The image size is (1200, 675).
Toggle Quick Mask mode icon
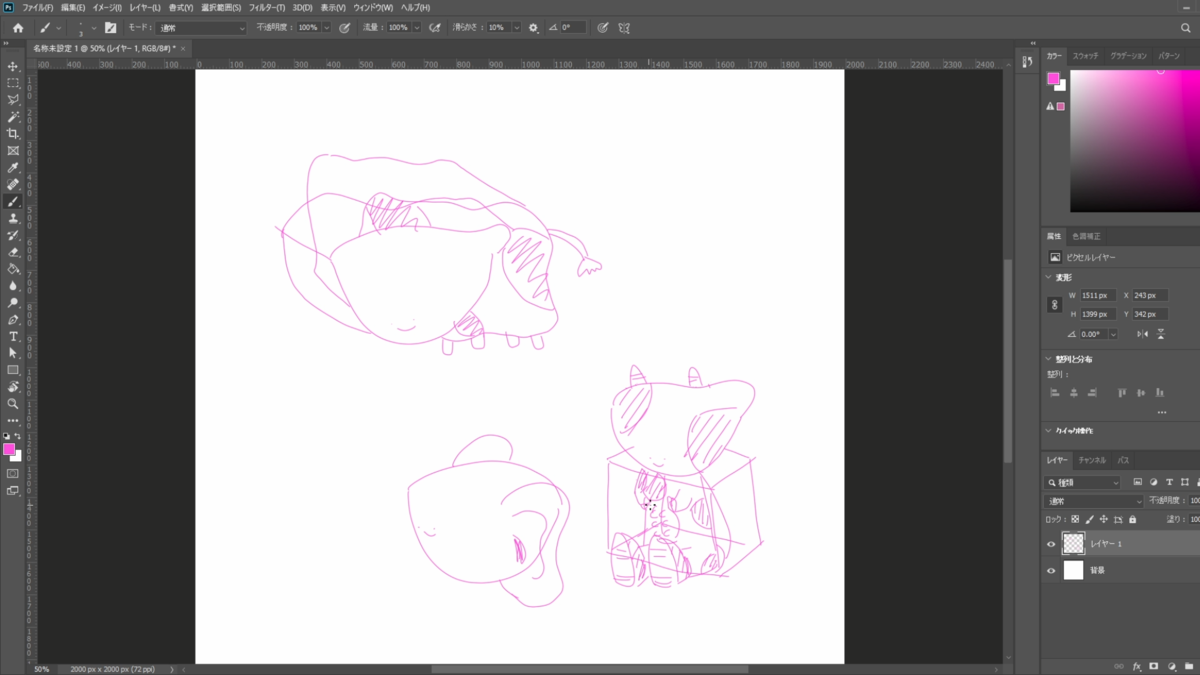(13, 474)
